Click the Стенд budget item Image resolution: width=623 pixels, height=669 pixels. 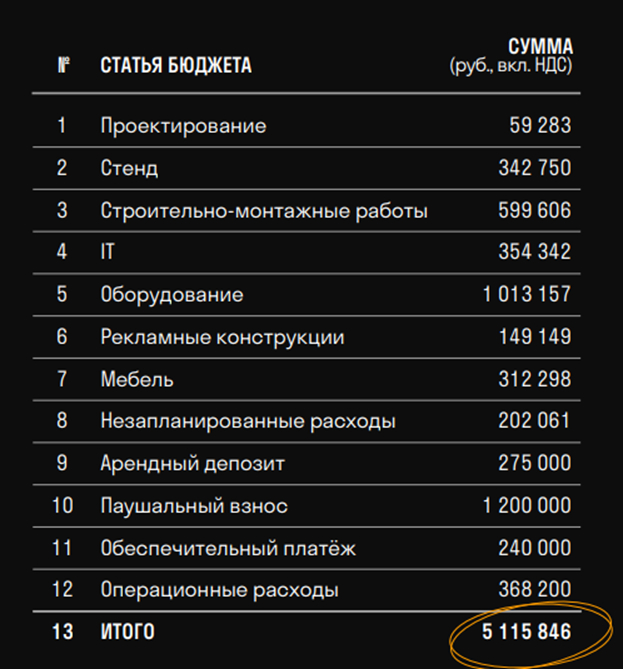pos(129,168)
